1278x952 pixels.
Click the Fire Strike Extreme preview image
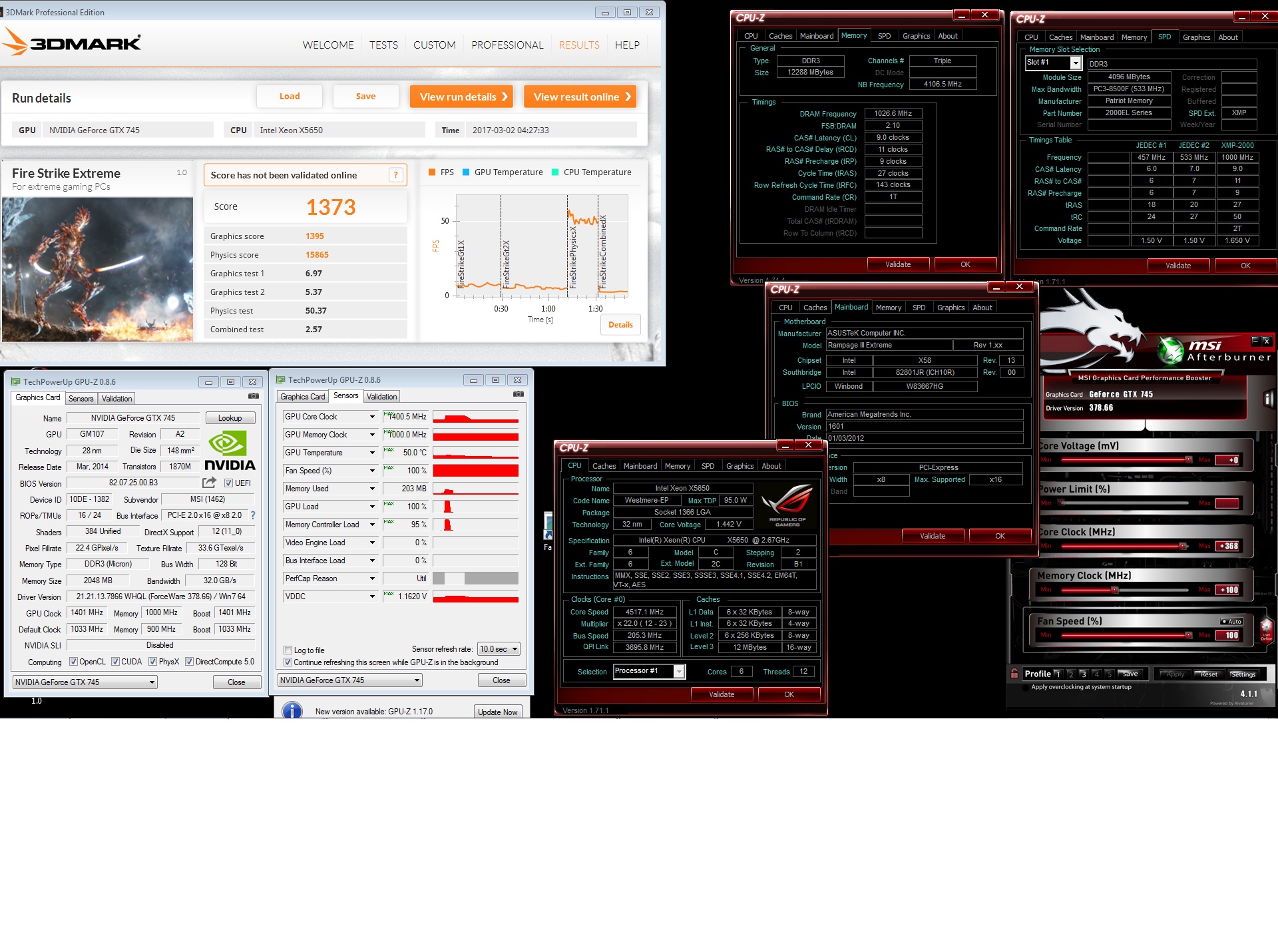[97, 269]
